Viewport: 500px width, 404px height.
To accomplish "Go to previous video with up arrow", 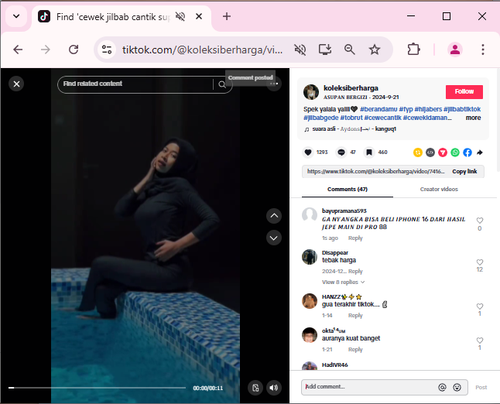I will (274, 216).
